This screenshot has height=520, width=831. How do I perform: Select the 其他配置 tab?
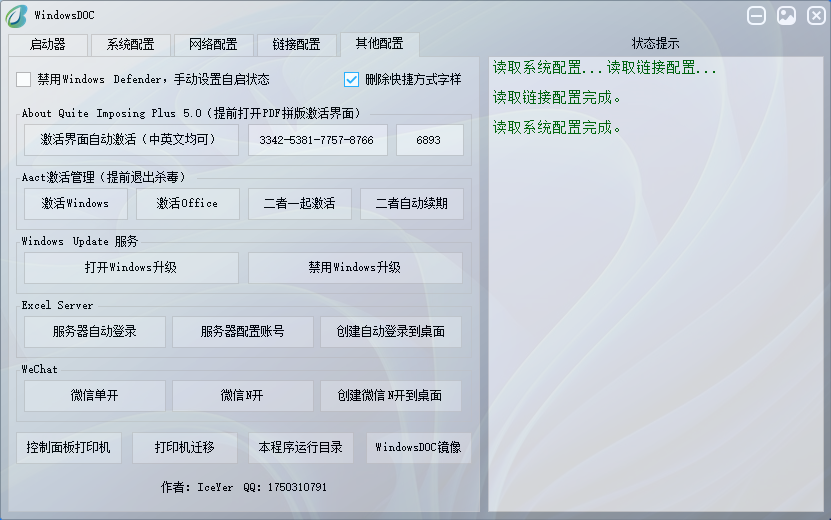click(379, 44)
